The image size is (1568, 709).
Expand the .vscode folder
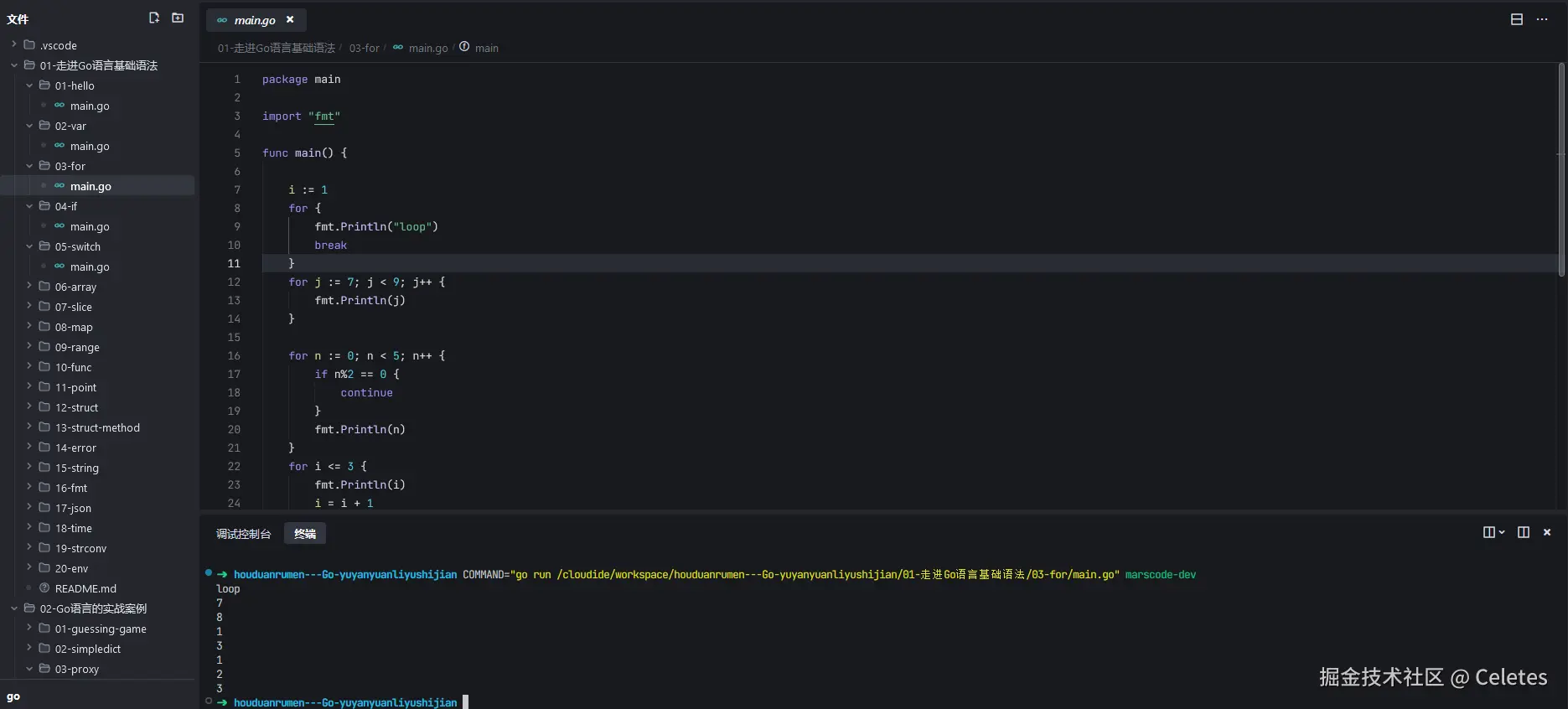point(14,44)
